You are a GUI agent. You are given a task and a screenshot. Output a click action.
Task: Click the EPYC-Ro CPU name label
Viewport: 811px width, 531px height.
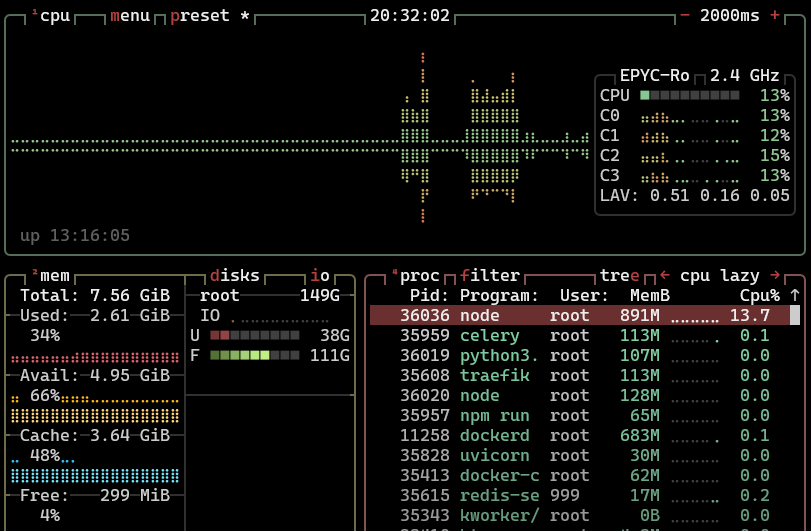tap(654, 75)
